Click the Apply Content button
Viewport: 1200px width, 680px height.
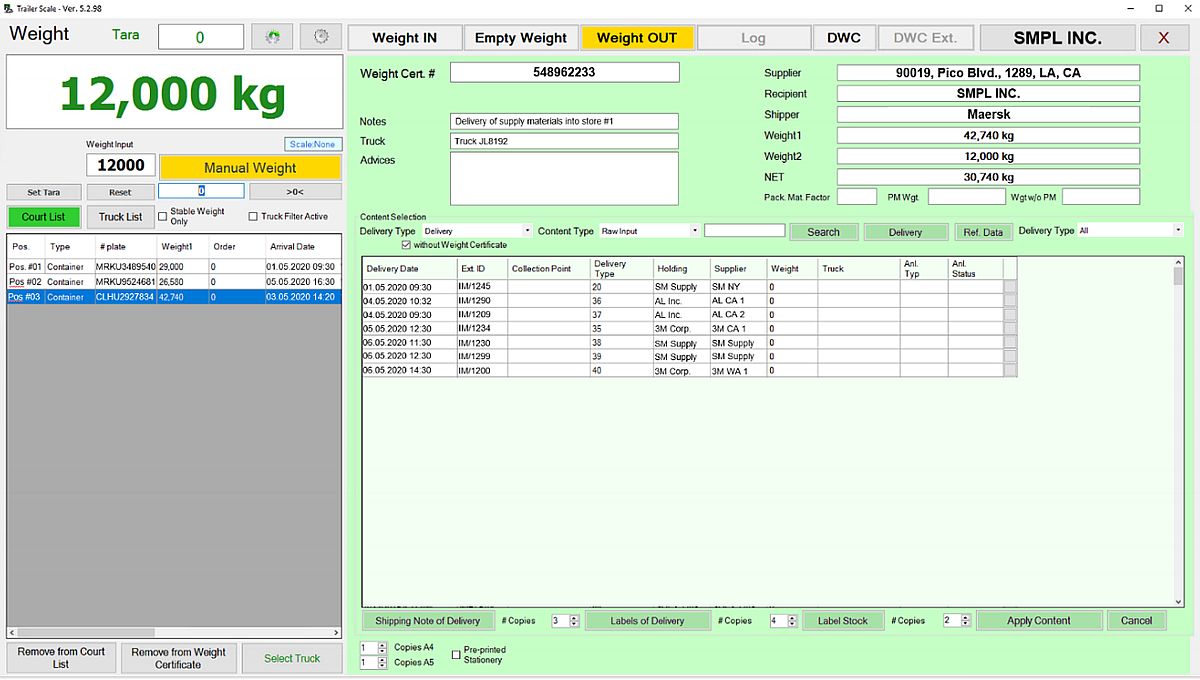(1038, 621)
